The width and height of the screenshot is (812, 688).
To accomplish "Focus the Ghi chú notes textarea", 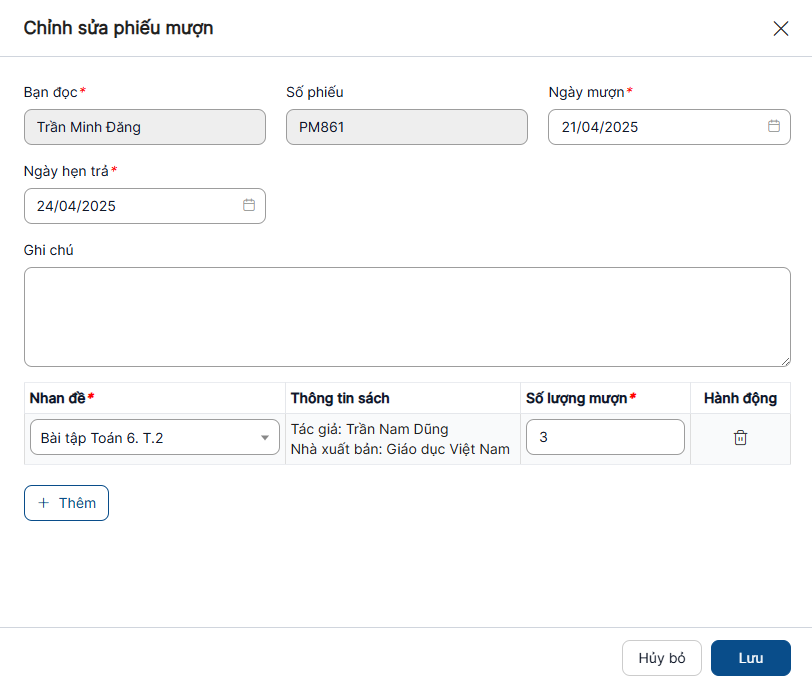I will pos(407,316).
